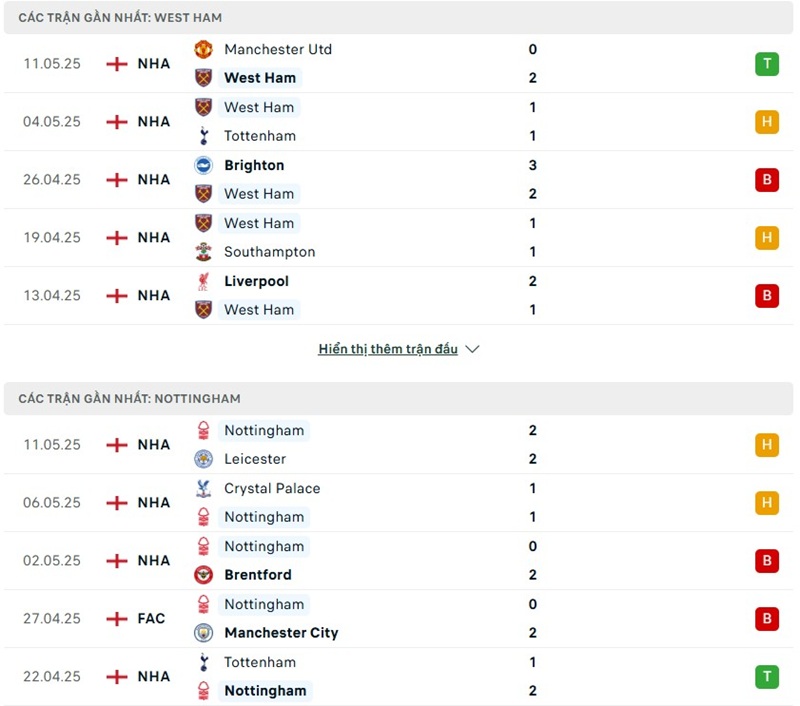Open the FAC competition label on 27.04.25
This screenshot has height=706, width=800.
point(152,619)
